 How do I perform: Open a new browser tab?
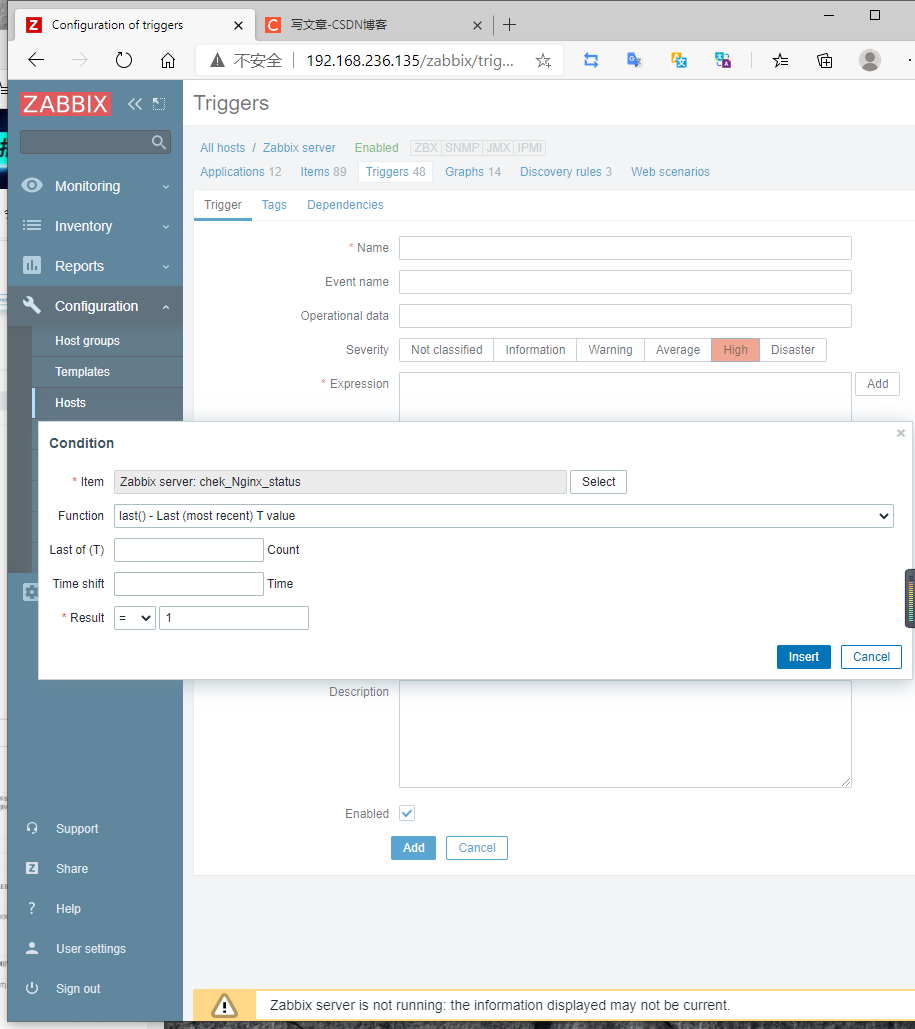tap(509, 25)
